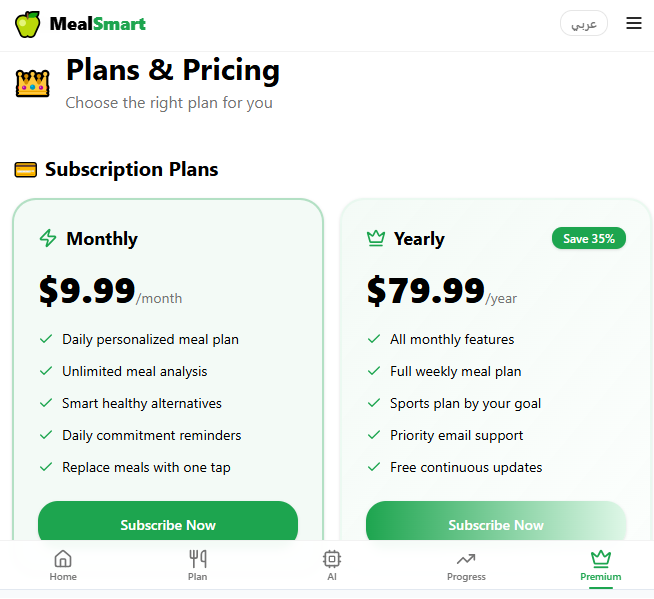Switch language to Arabic
654x599 pixels.
tap(584, 24)
